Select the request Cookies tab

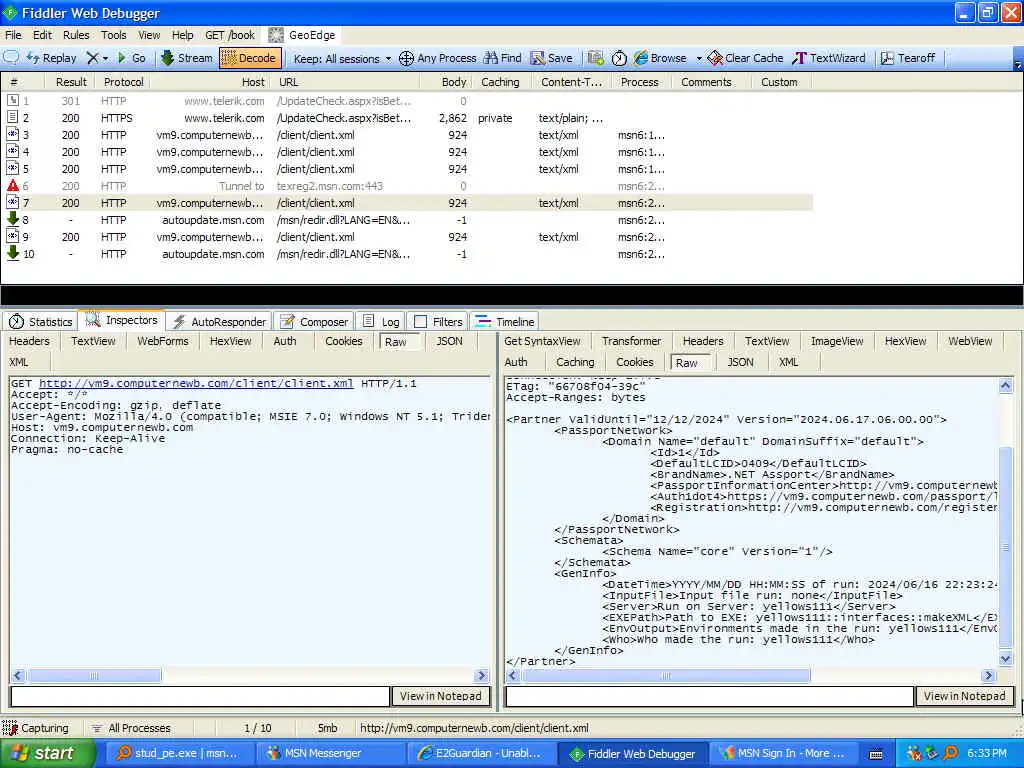tap(344, 341)
